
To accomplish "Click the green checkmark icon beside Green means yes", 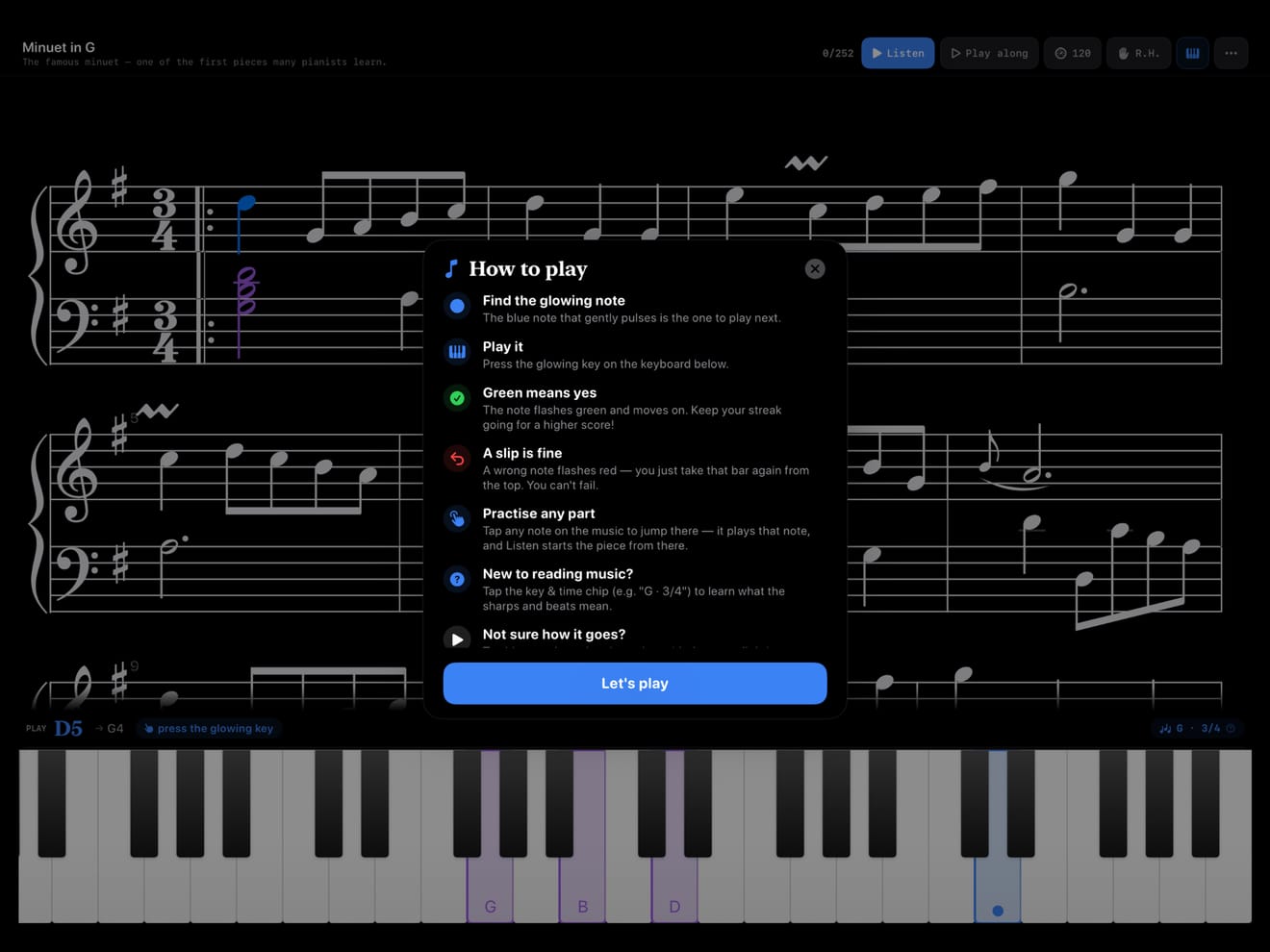I will pyautogui.click(x=457, y=398).
